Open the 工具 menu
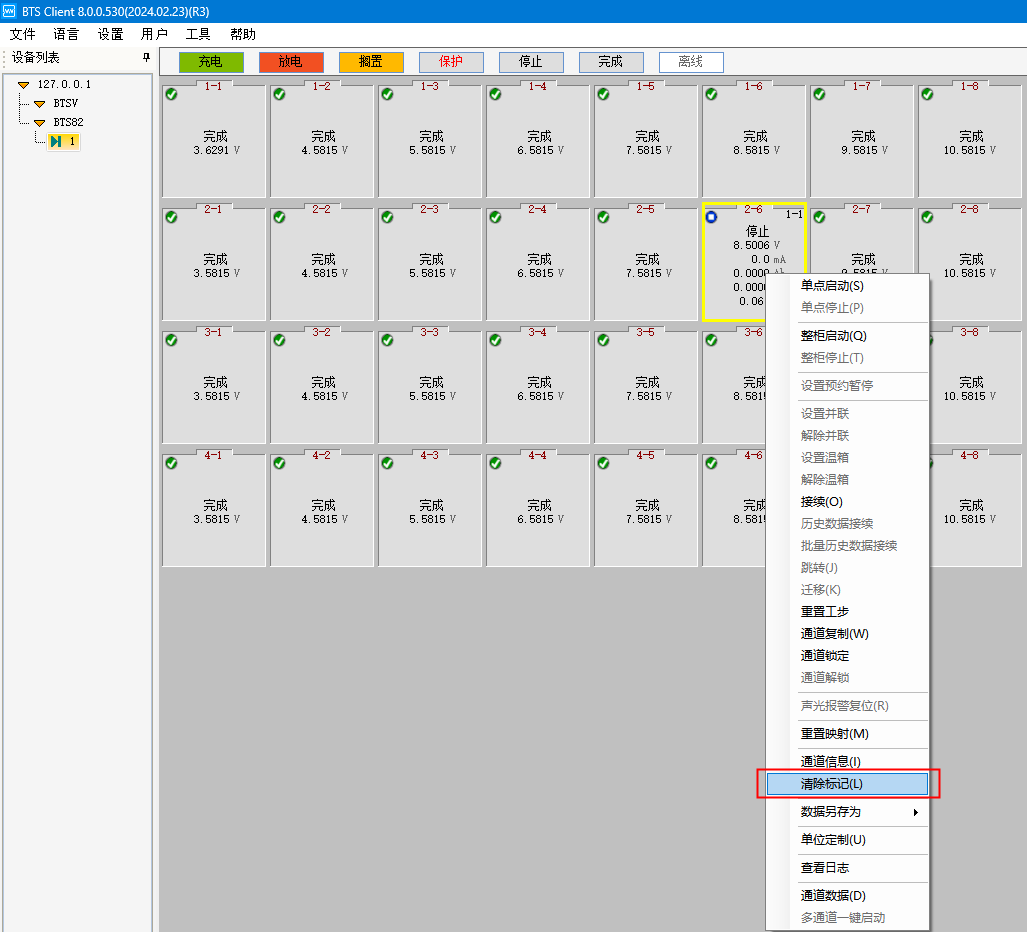This screenshot has height=932, width=1027. pos(198,34)
